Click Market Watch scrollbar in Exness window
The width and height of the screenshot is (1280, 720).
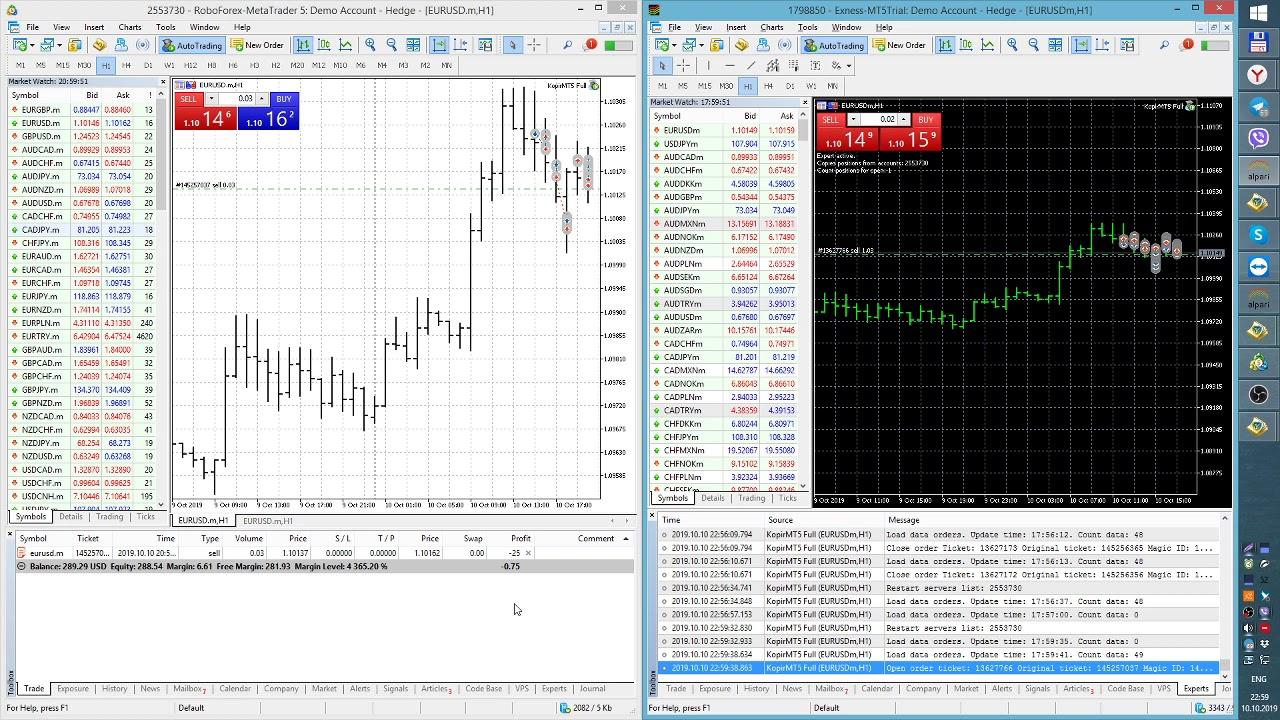pyautogui.click(x=803, y=300)
